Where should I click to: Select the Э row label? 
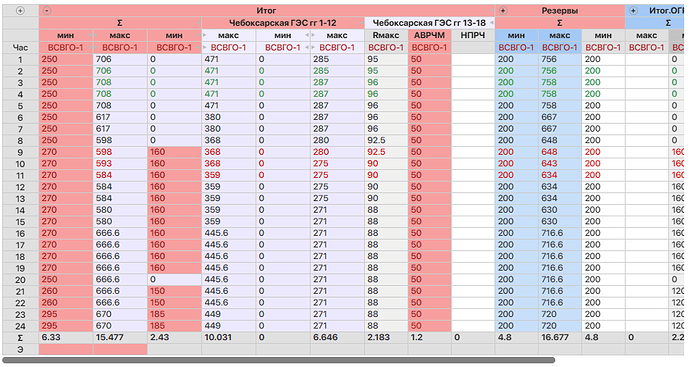[20, 350]
